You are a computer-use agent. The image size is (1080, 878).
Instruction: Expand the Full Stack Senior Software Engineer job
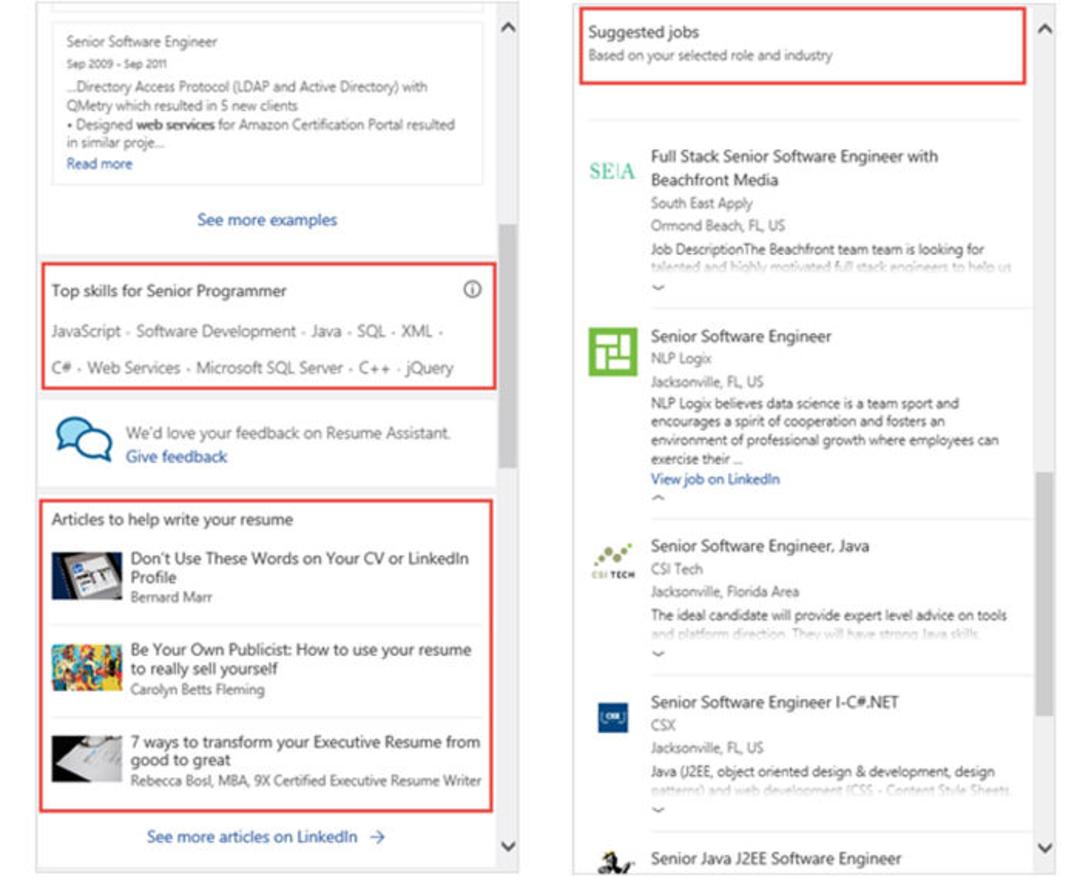[x=658, y=287]
